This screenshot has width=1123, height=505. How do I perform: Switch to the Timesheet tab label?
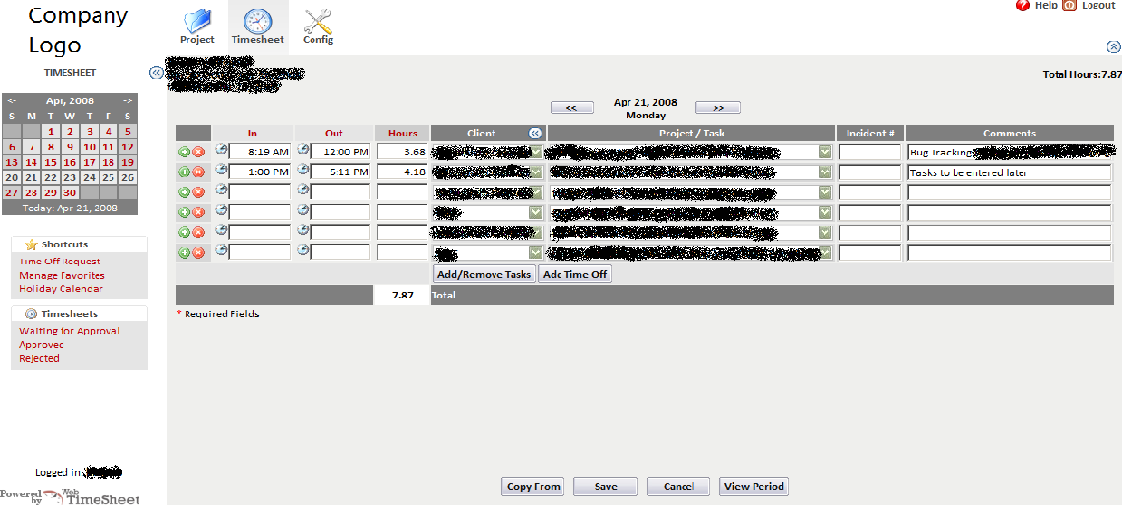[257, 40]
